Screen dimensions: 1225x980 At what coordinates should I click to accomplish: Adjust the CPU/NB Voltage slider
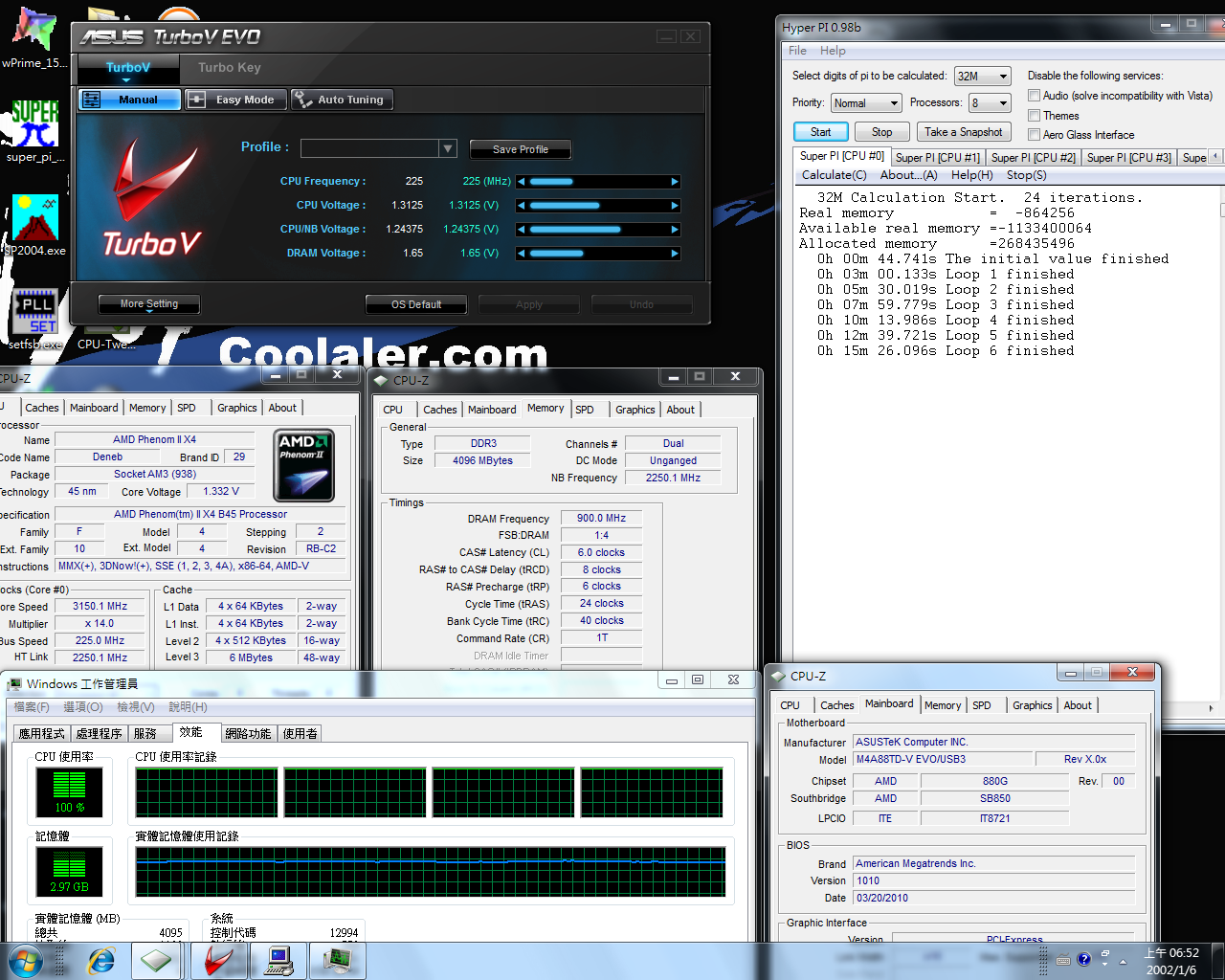[598, 230]
